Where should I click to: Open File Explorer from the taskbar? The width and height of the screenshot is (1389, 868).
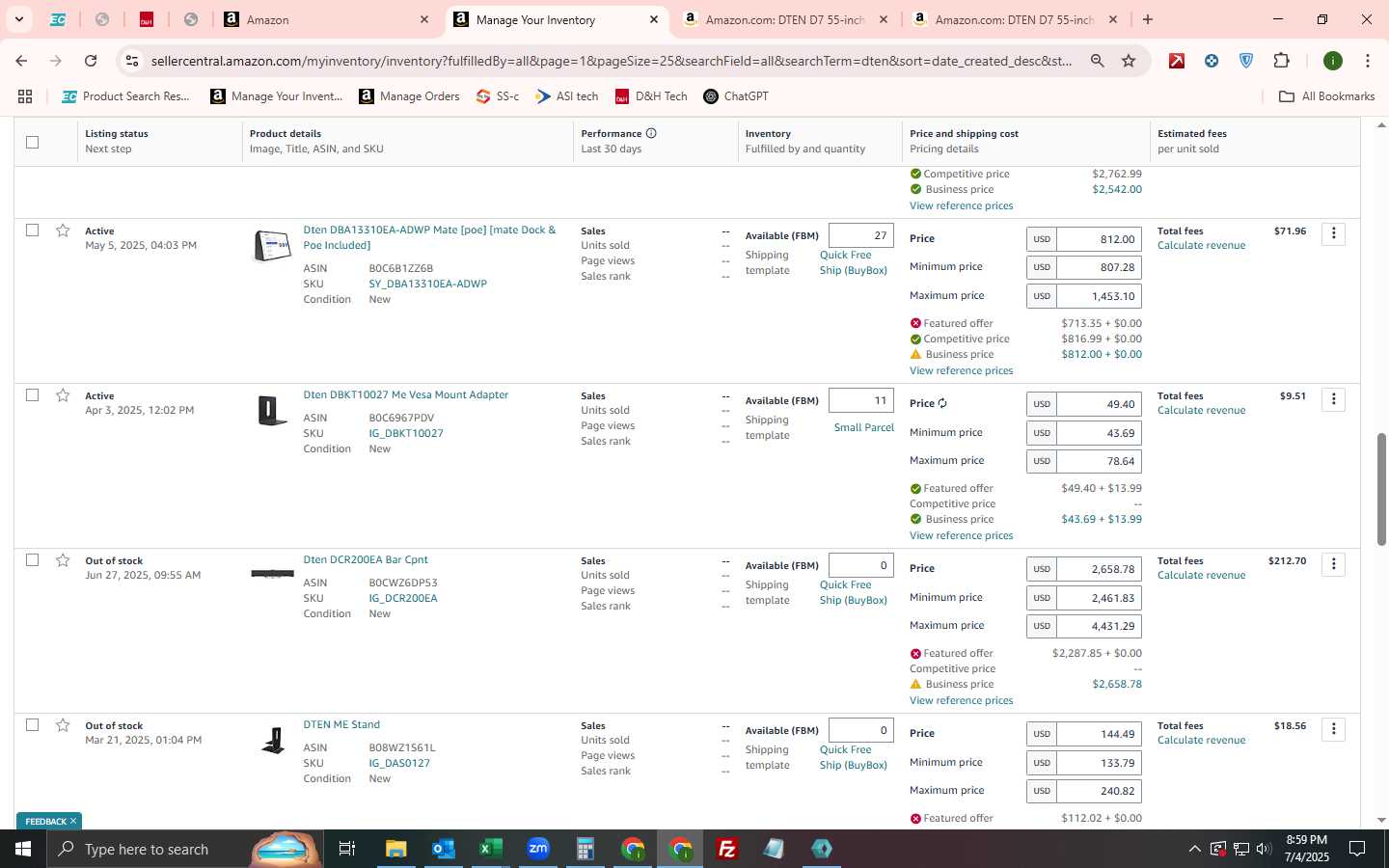(x=395, y=849)
